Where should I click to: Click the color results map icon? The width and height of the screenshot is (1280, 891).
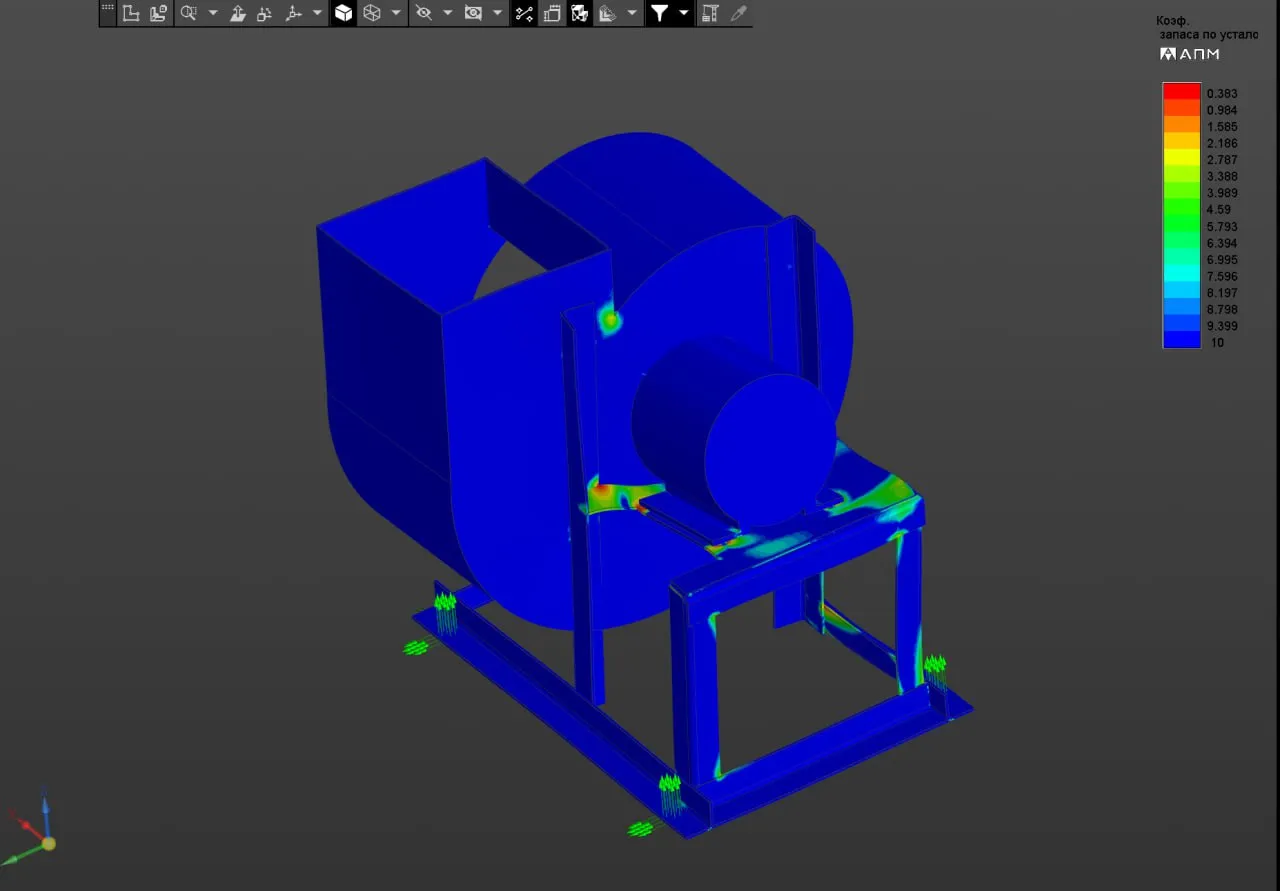tap(579, 13)
